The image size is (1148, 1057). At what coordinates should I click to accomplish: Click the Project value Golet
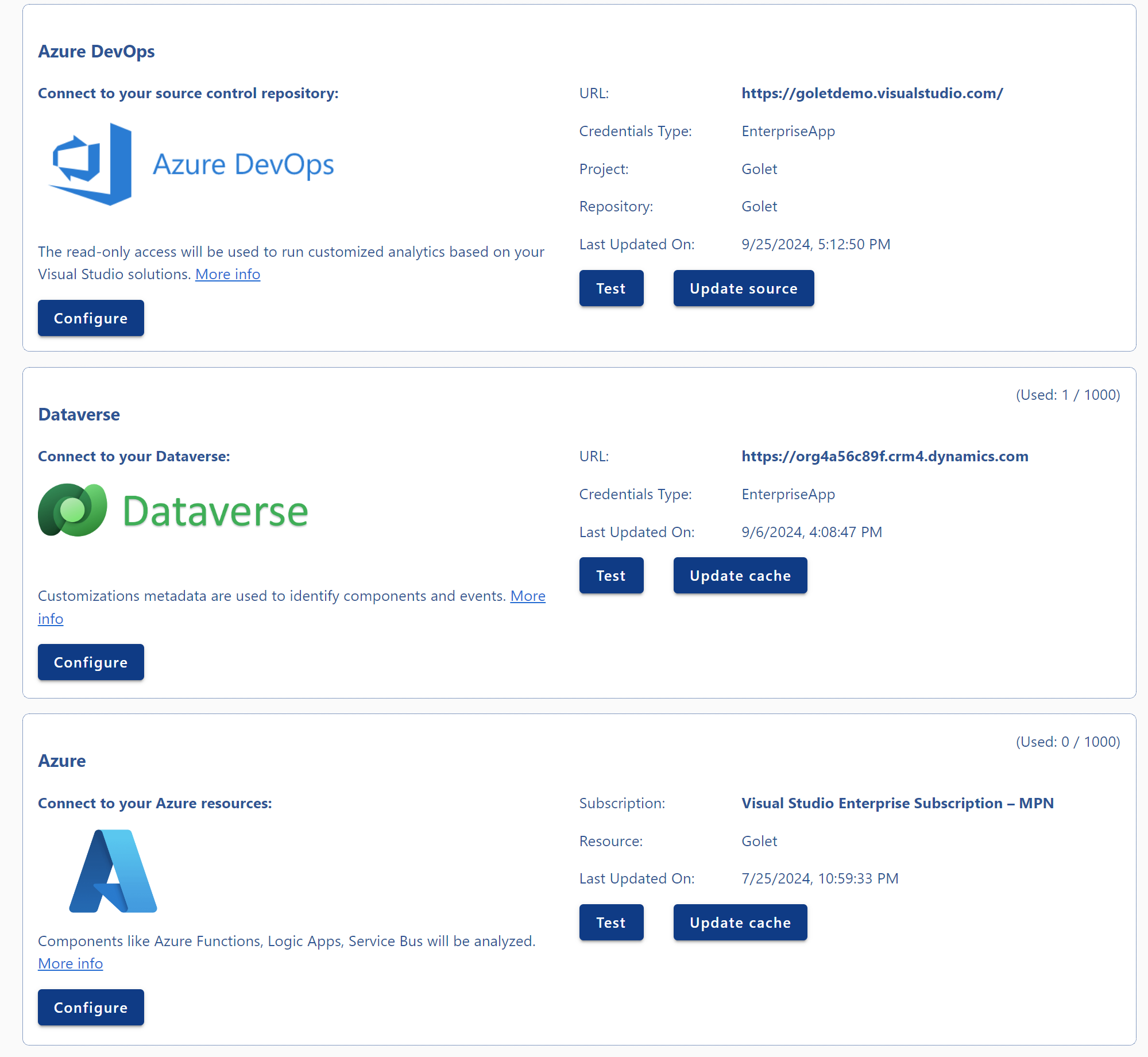click(759, 169)
